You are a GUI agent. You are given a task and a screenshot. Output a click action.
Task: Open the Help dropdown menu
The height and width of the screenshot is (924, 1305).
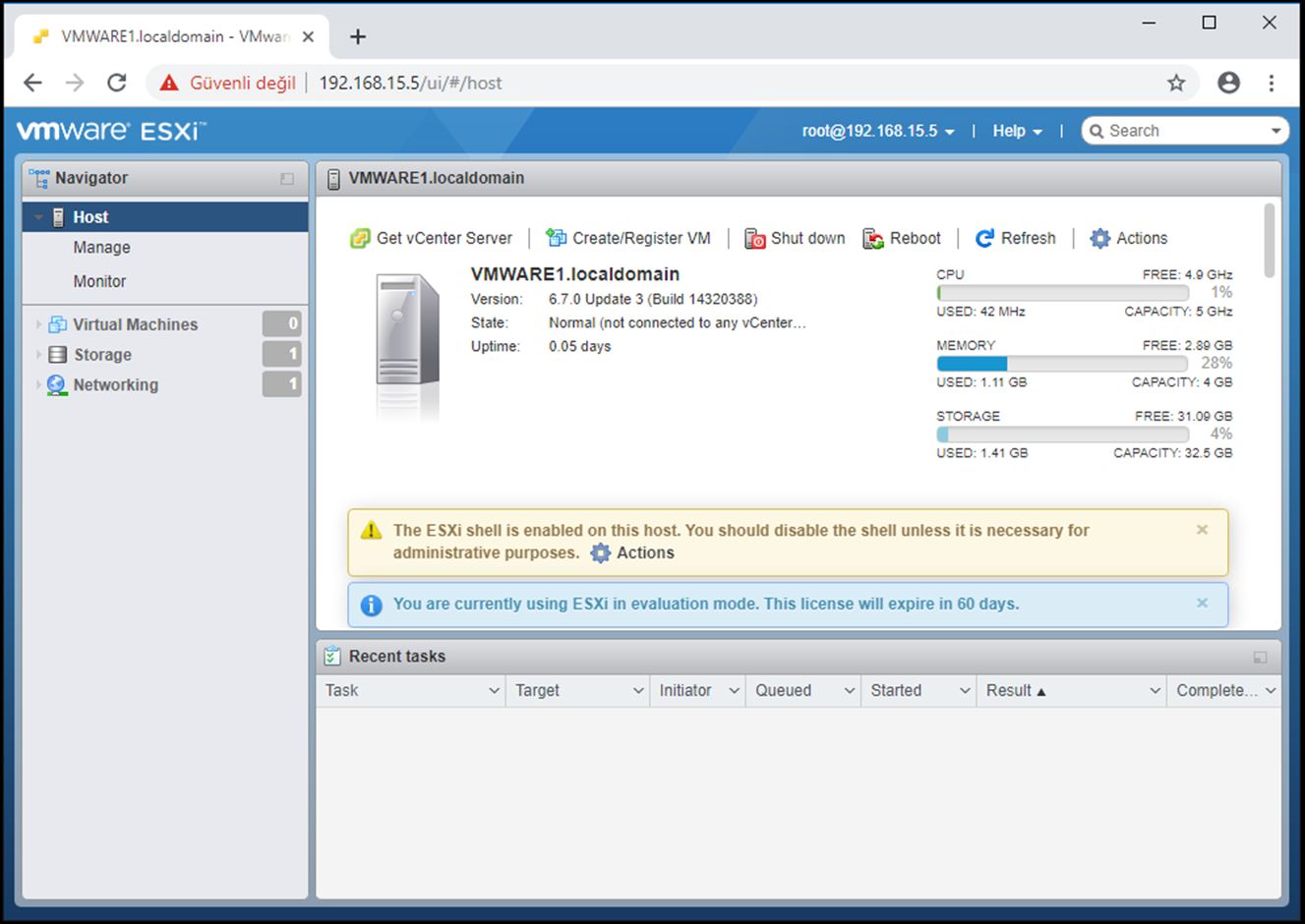1017,131
